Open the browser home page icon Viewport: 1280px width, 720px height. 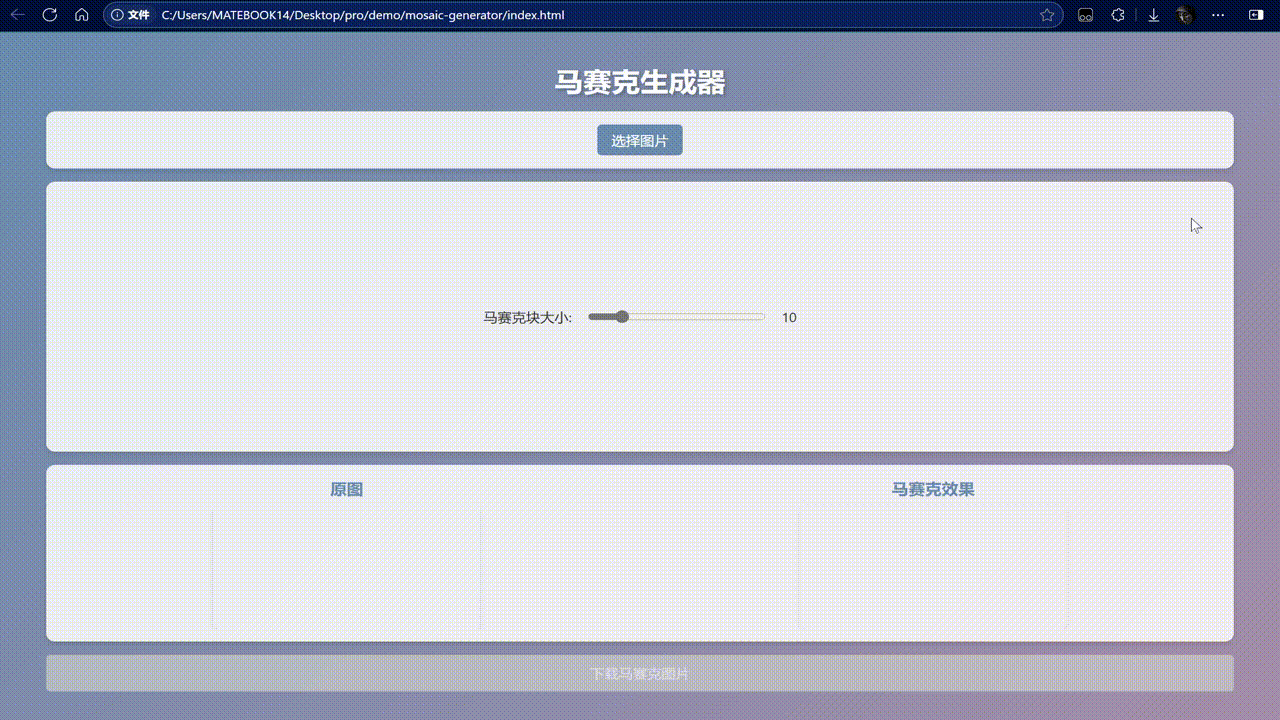coord(81,15)
